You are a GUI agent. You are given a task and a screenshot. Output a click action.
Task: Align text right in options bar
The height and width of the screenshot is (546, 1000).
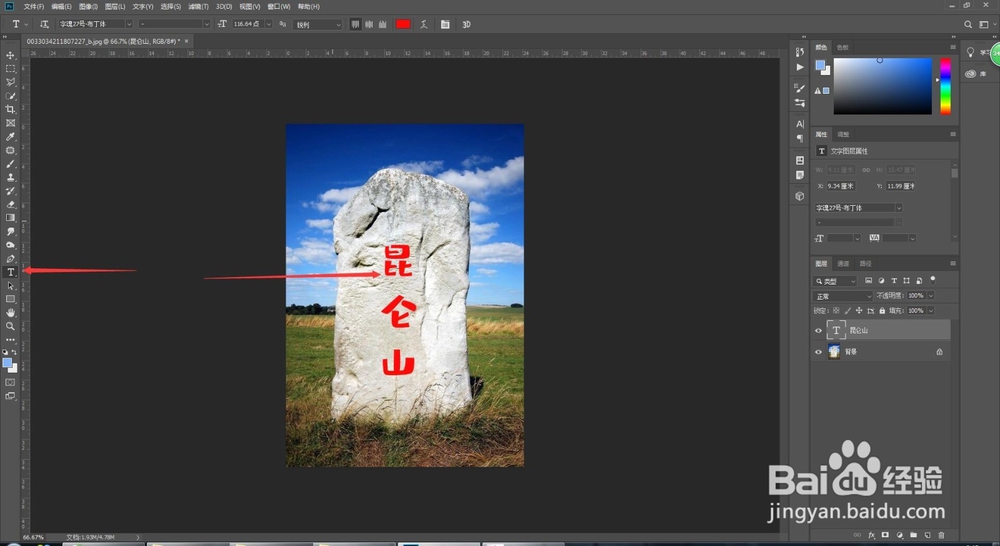[383, 24]
